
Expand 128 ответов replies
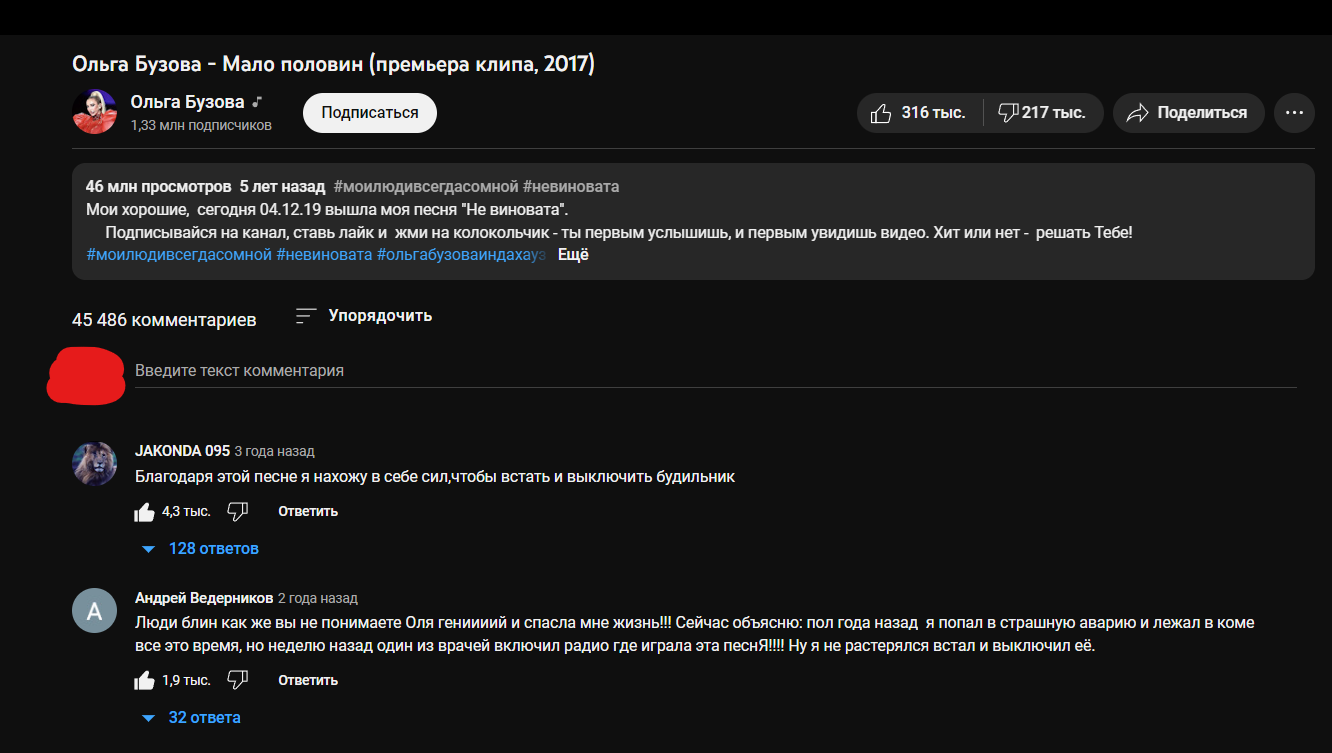(x=201, y=549)
